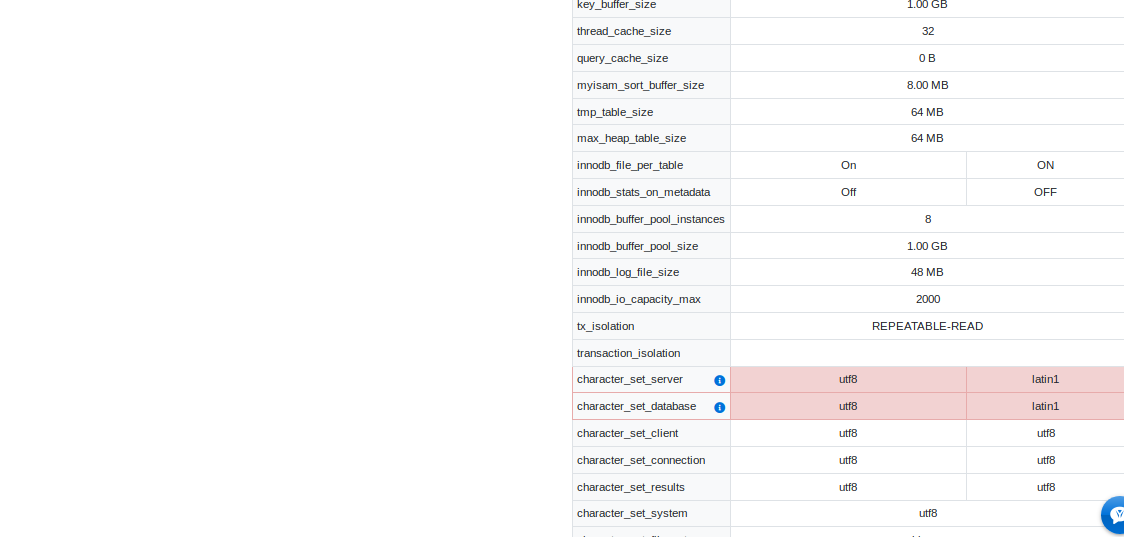Viewport: 1124px width, 537px height.
Task: Select the innodb_buffer_pool_size label
Action: coord(637,246)
